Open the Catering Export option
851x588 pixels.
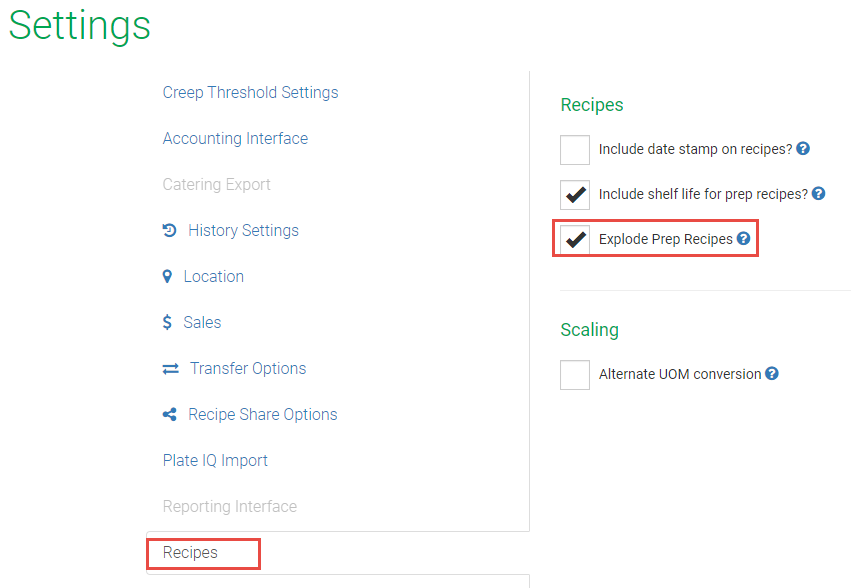click(x=216, y=184)
